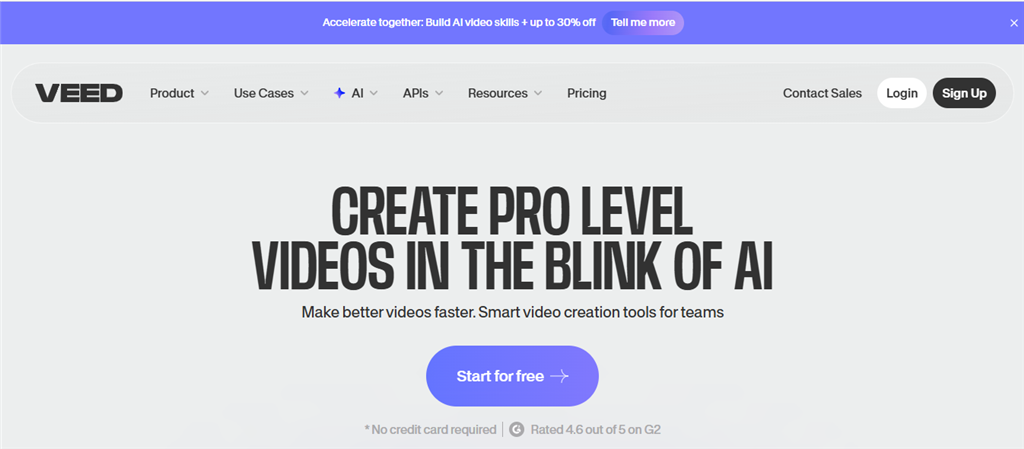Screen dimensions: 1024x449
Task: Click the Start for free button
Action: point(512,376)
